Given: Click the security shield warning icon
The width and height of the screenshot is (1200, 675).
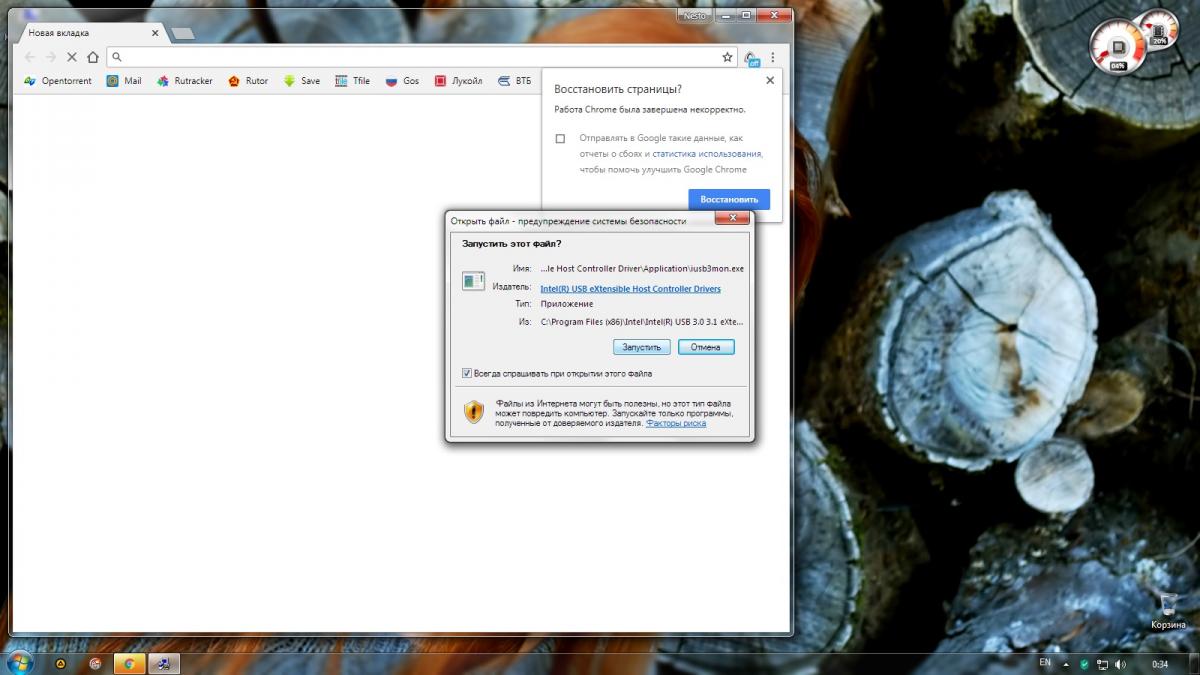Looking at the screenshot, I should [x=474, y=411].
